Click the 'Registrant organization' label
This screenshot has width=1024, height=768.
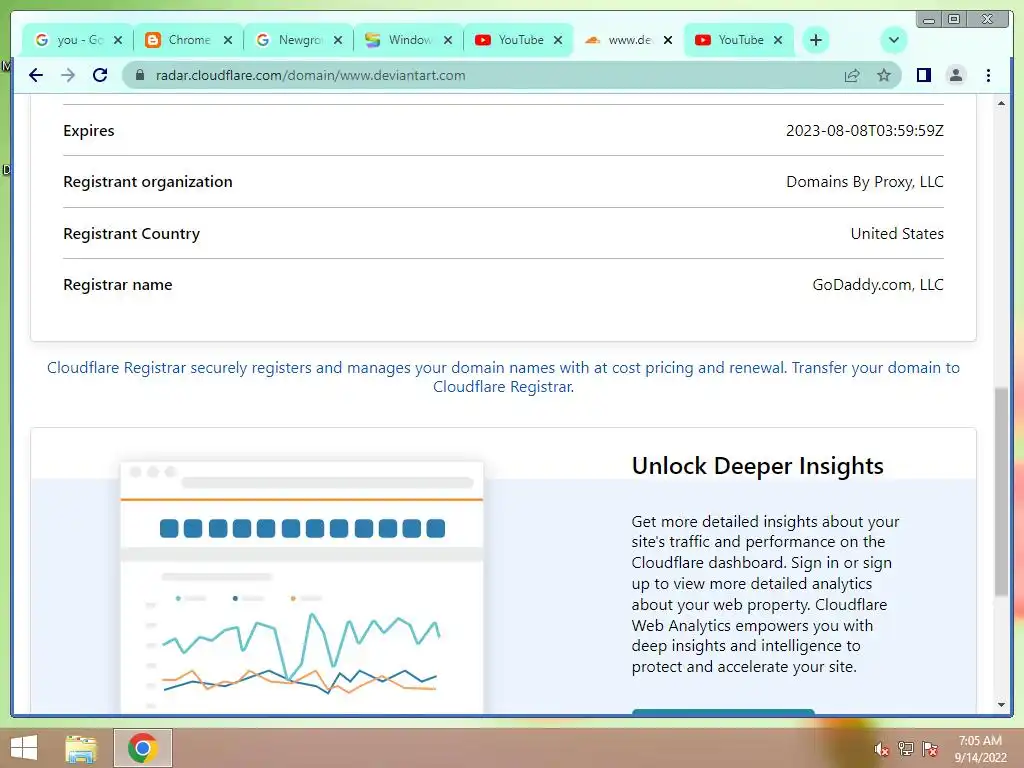[148, 182]
